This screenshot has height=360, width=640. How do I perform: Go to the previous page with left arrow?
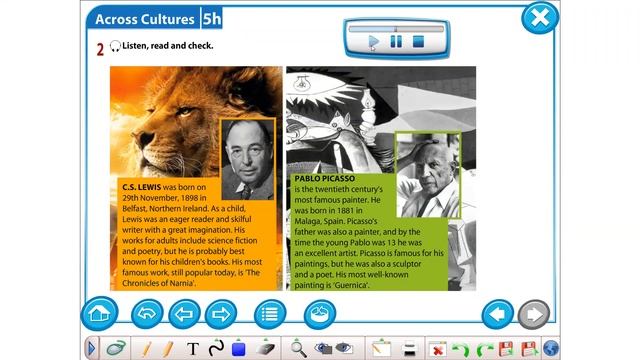click(x=184, y=314)
